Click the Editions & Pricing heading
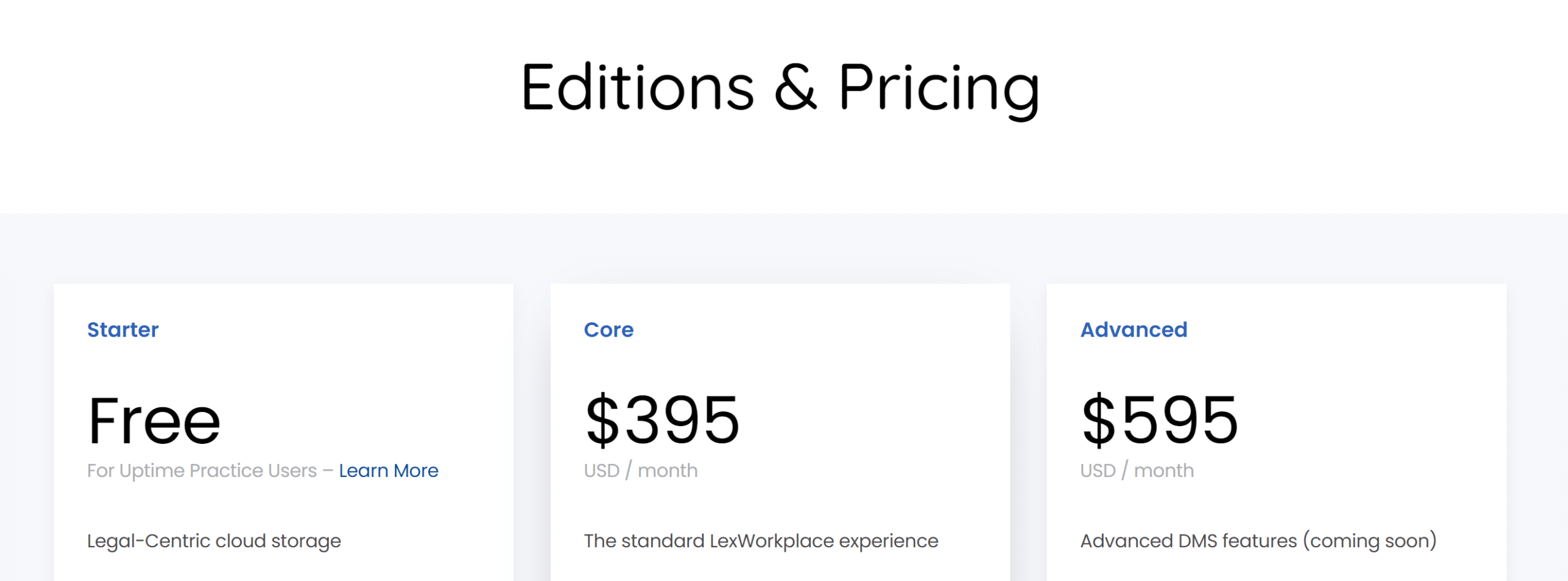Screen dimensions: 1568x581 [x=780, y=89]
